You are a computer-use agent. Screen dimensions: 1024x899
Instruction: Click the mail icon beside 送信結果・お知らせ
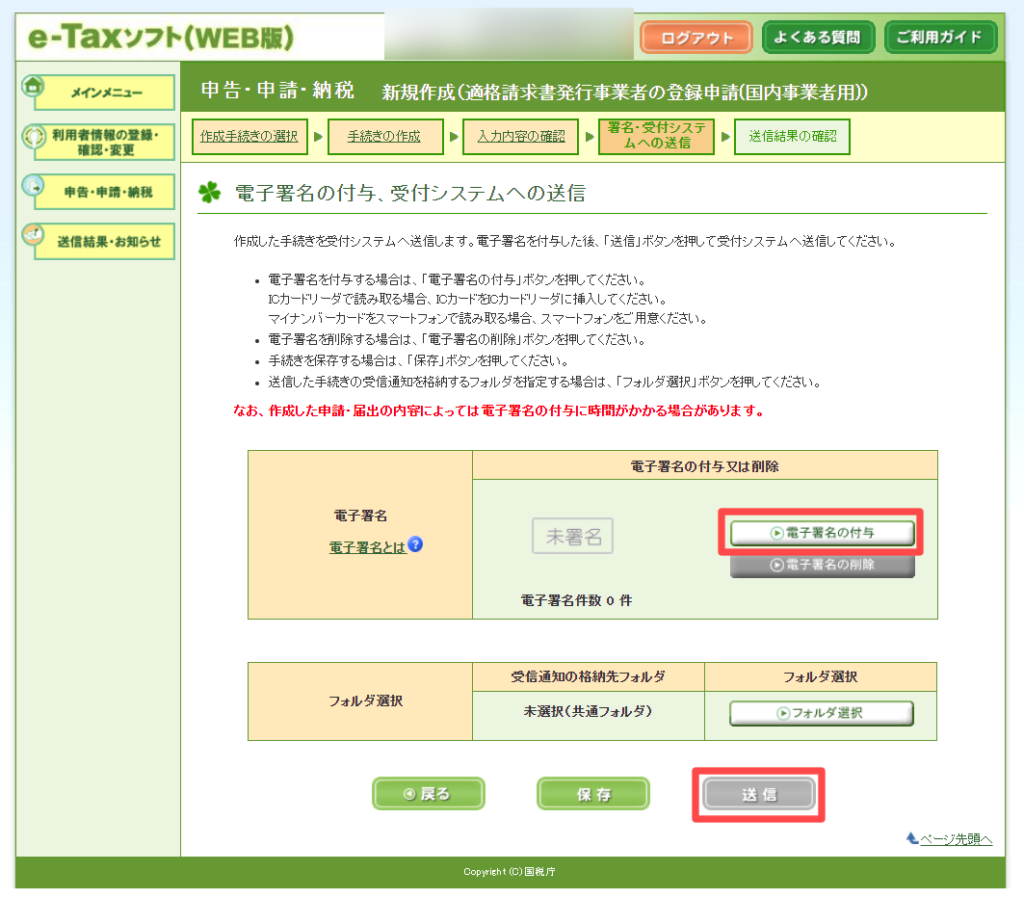(x=33, y=234)
